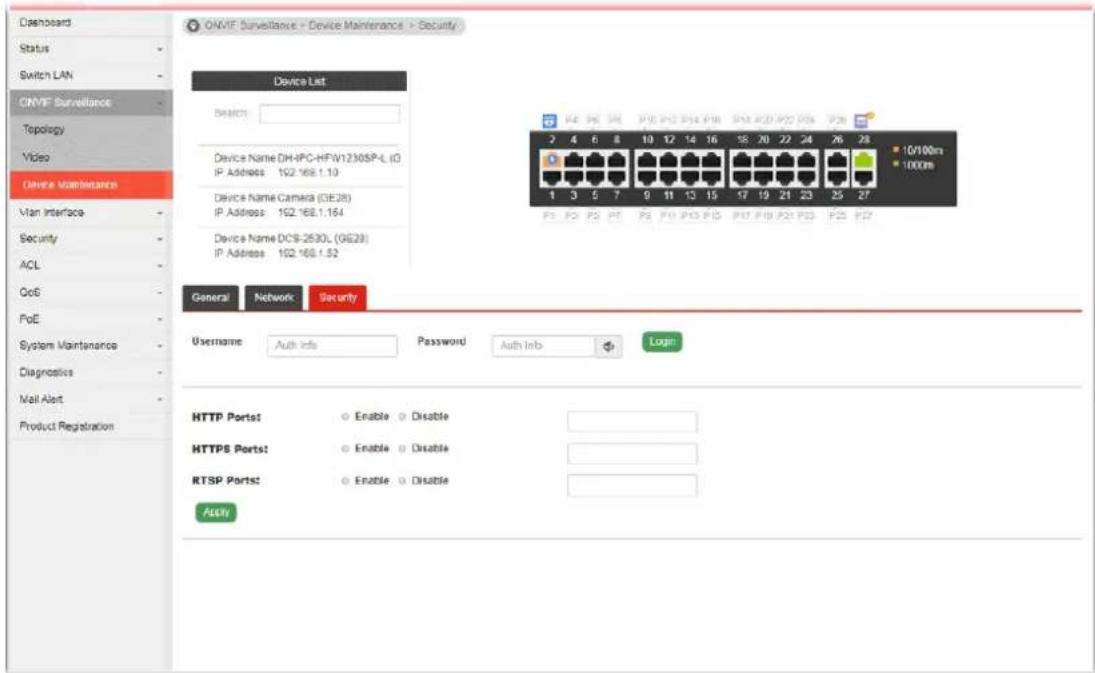Select switch port 28 green jack
The width and height of the screenshot is (1095, 673).
[864, 161]
